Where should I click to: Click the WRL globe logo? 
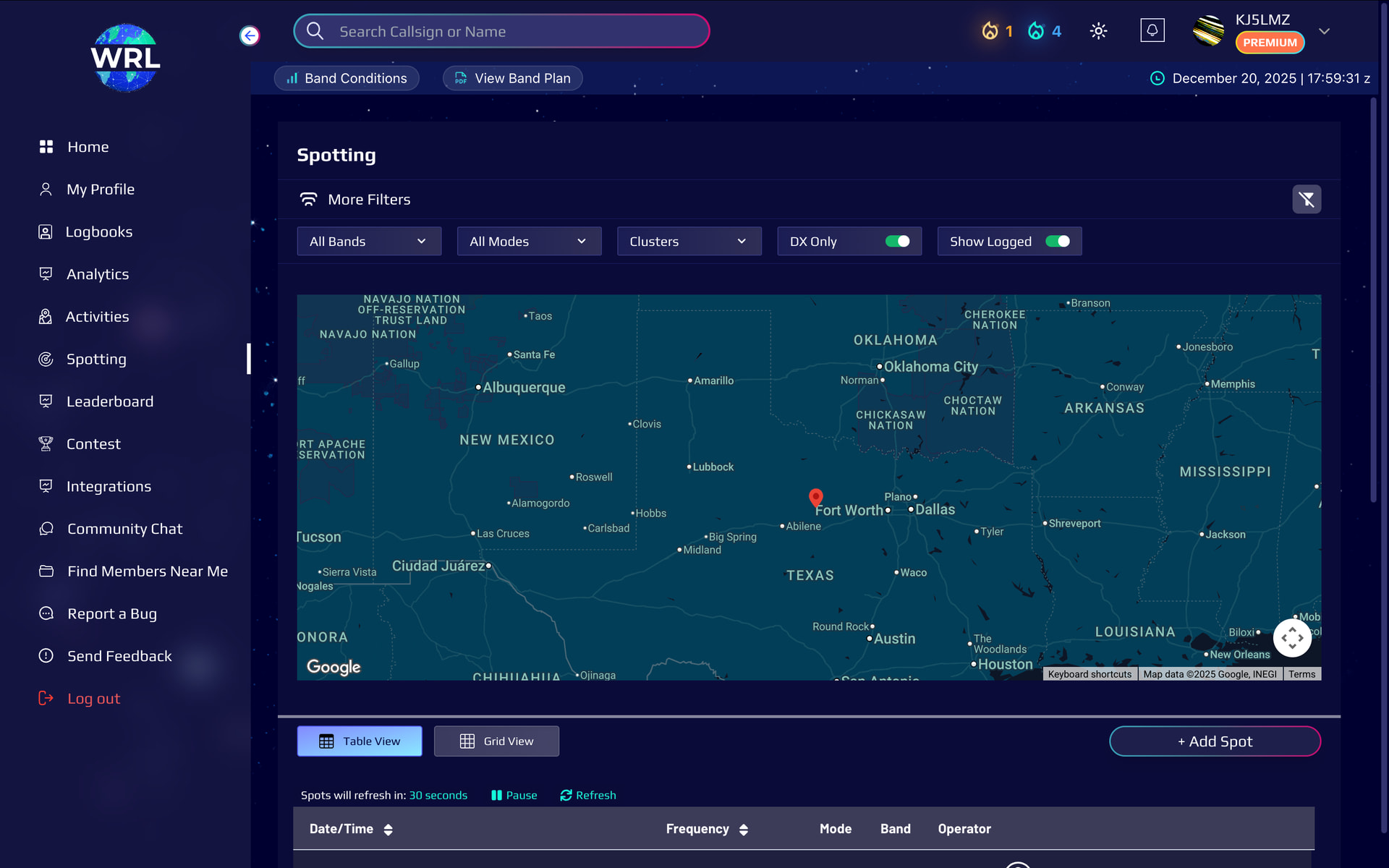pyautogui.click(x=125, y=58)
